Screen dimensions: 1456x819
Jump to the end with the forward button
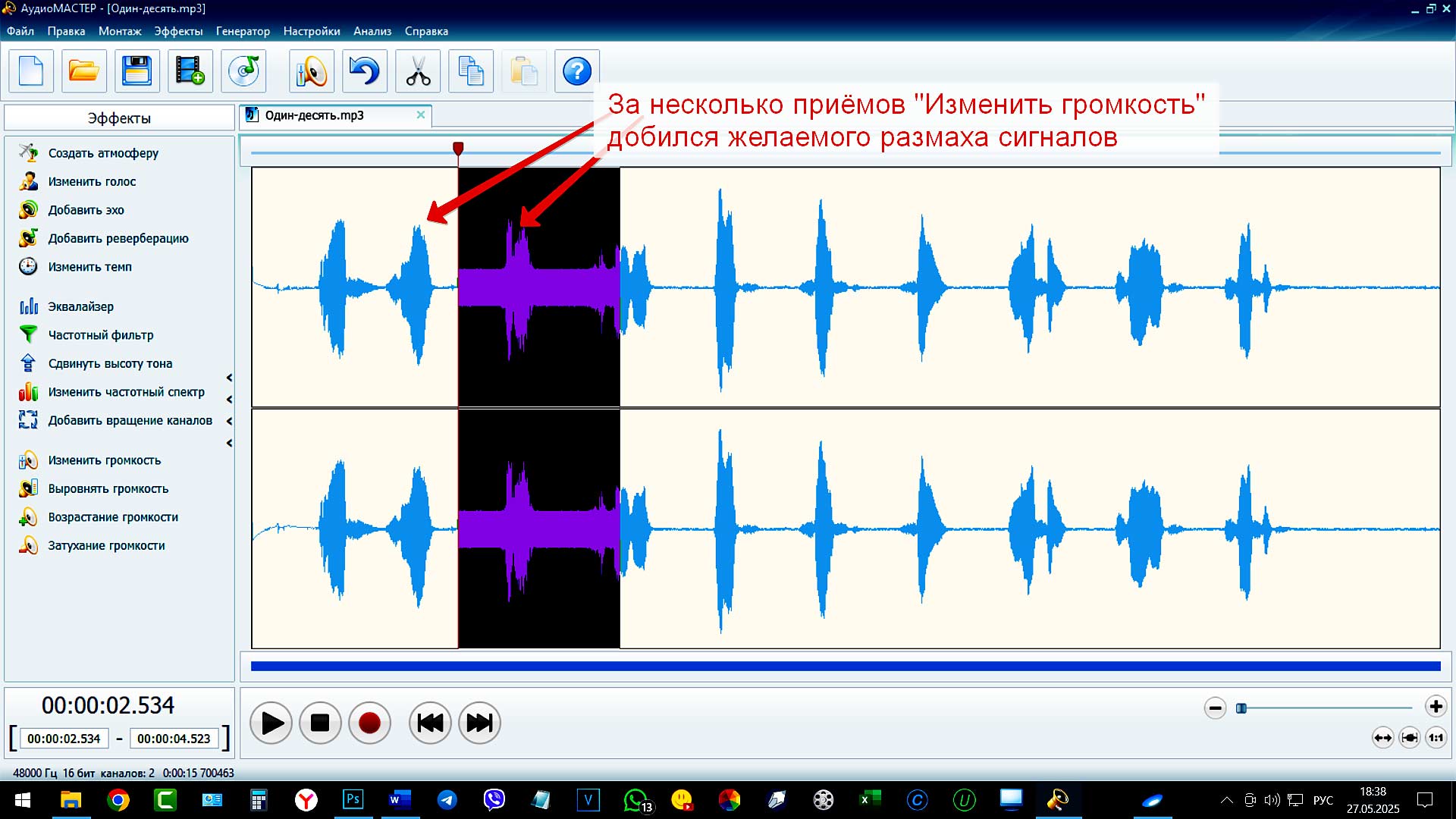[479, 723]
